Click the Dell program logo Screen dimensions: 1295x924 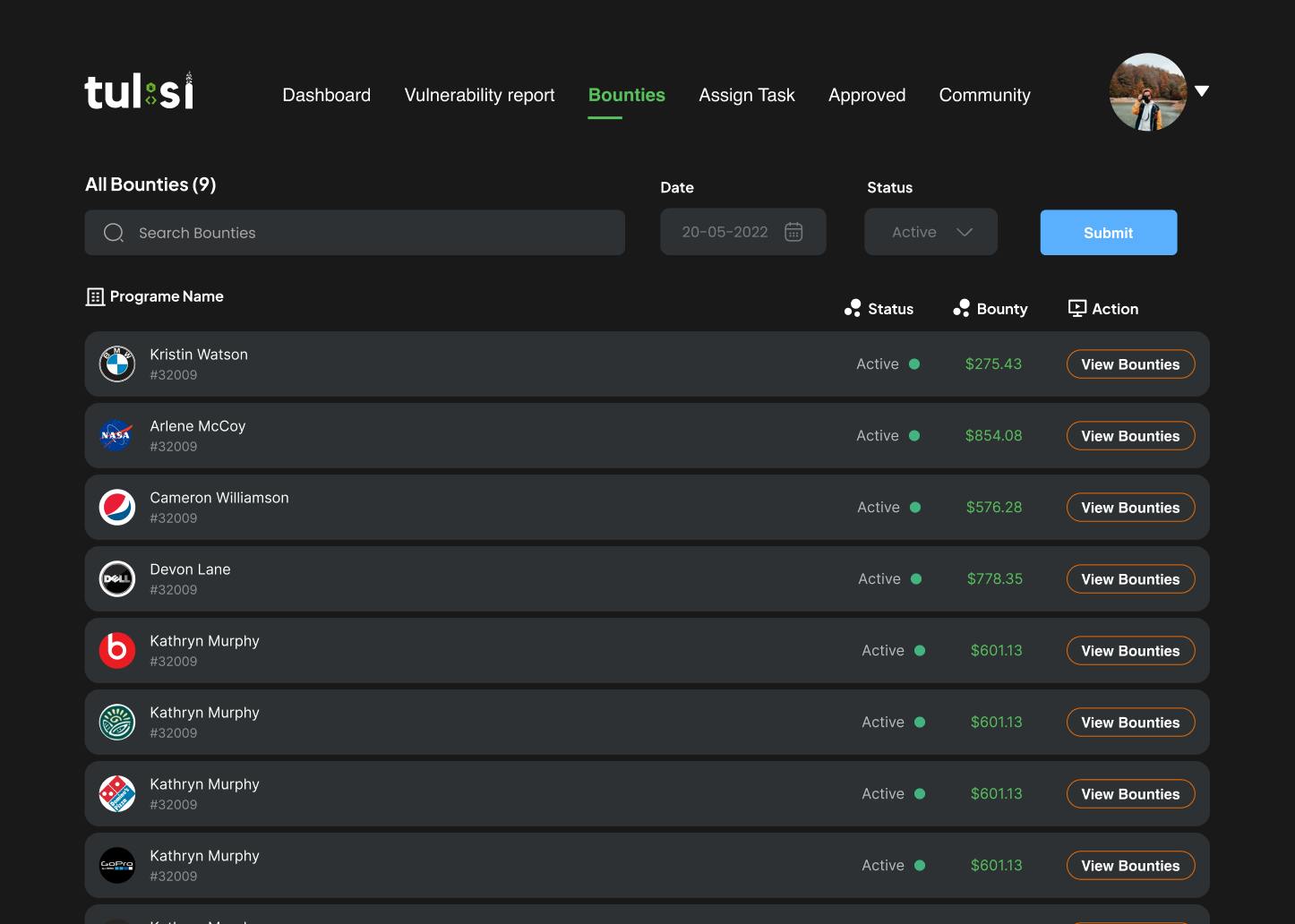pyautogui.click(x=117, y=579)
